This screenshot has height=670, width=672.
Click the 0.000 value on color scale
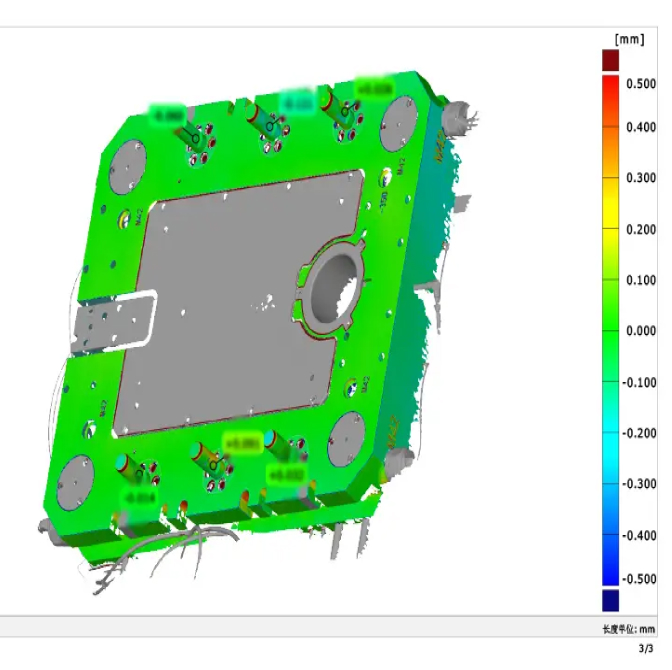640,331
